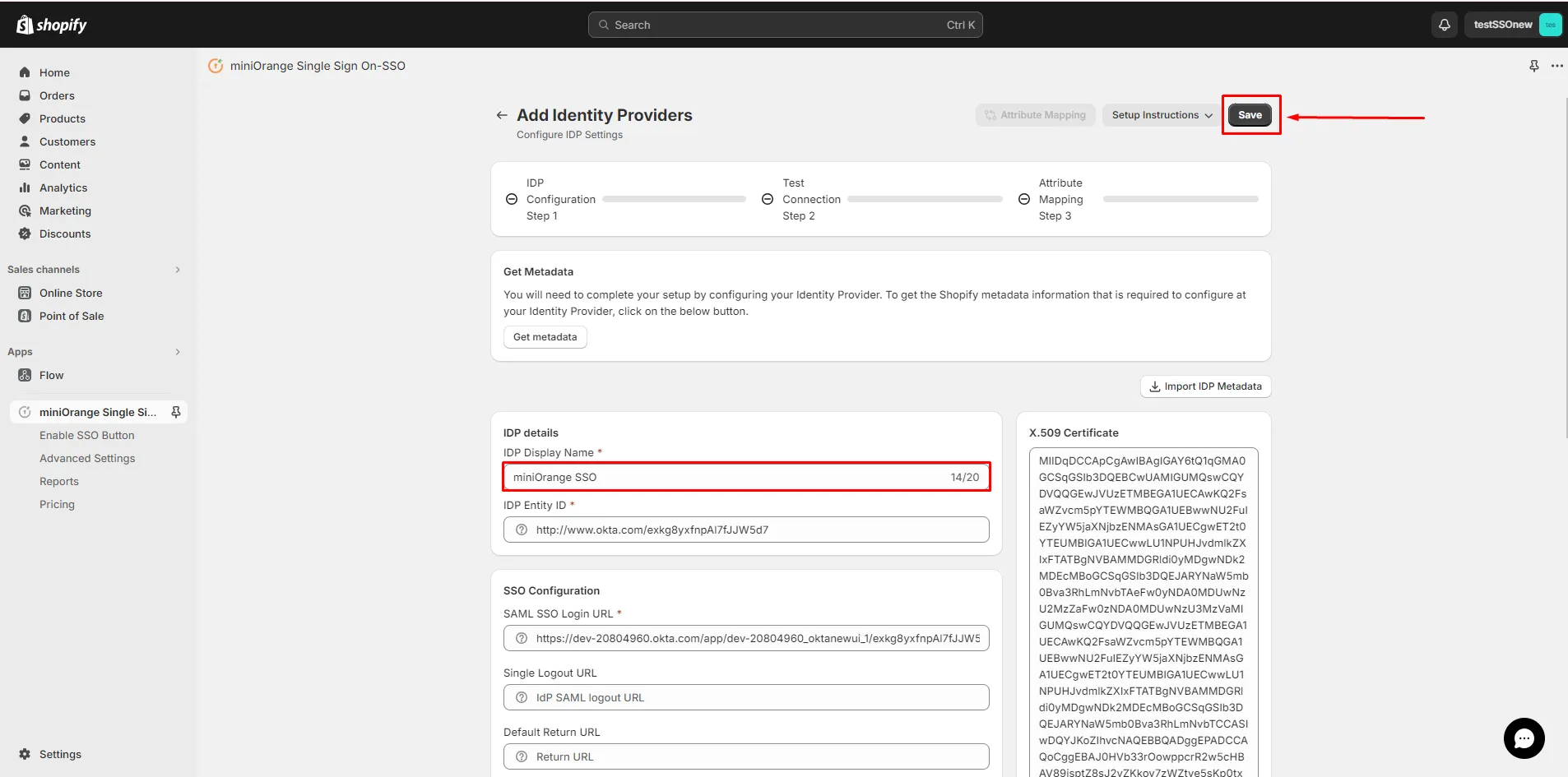1568x777 pixels.
Task: Click Import IDP Metadata button
Action: (x=1205, y=386)
